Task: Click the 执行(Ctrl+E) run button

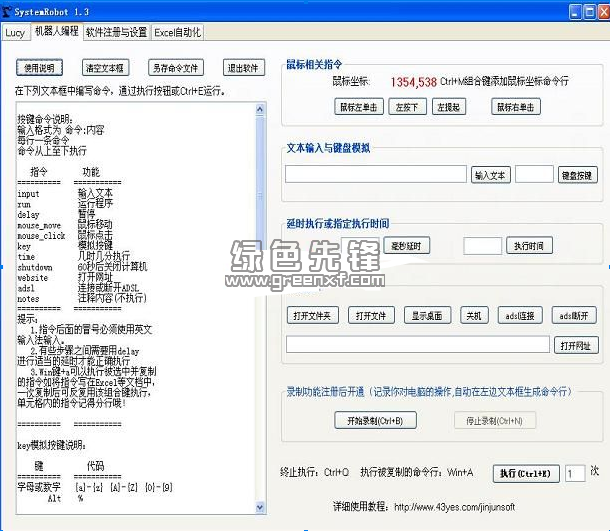Action: [525, 473]
